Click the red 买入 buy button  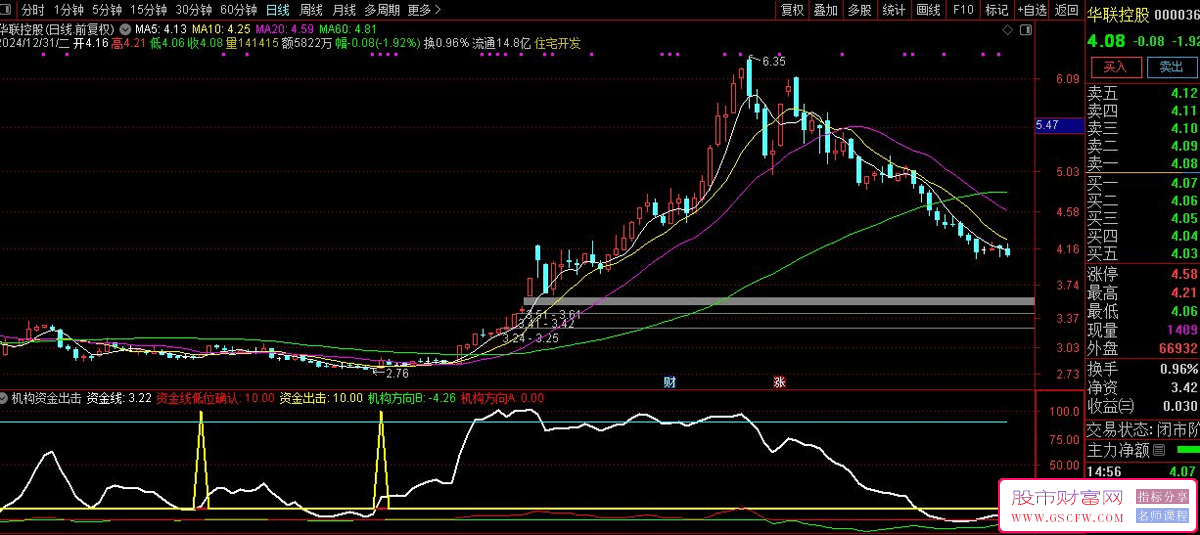pos(1115,67)
